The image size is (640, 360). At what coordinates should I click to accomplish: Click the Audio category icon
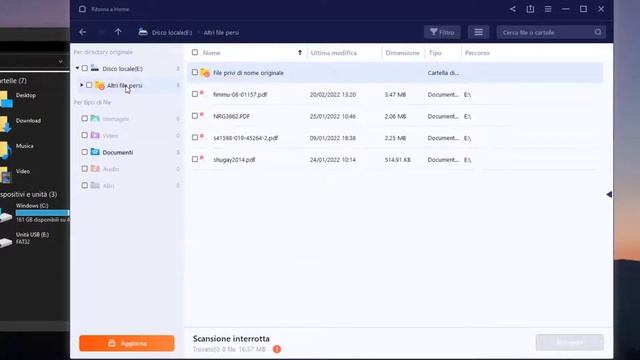point(95,169)
